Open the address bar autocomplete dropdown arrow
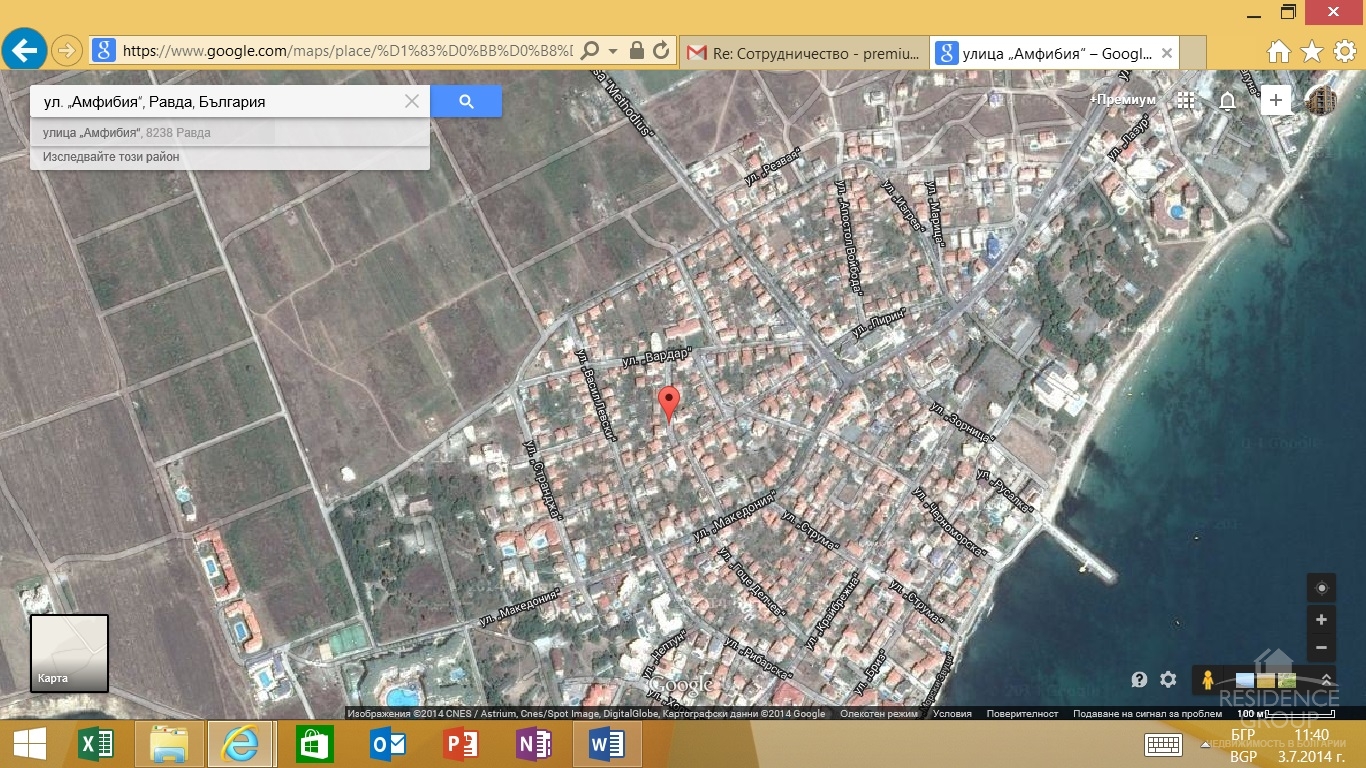The width and height of the screenshot is (1366, 768). pos(612,51)
